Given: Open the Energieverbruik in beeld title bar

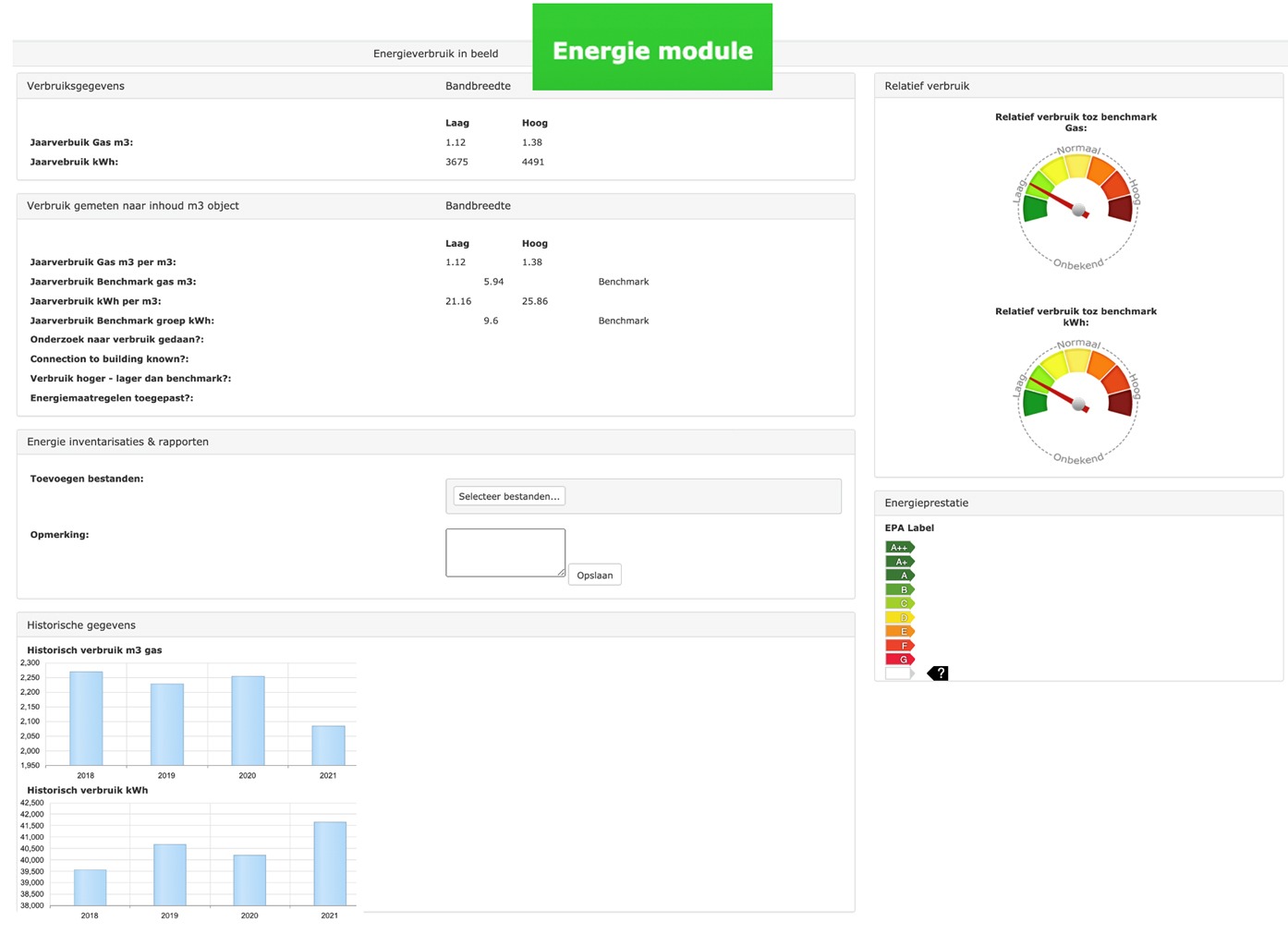Looking at the screenshot, I should 435,54.
